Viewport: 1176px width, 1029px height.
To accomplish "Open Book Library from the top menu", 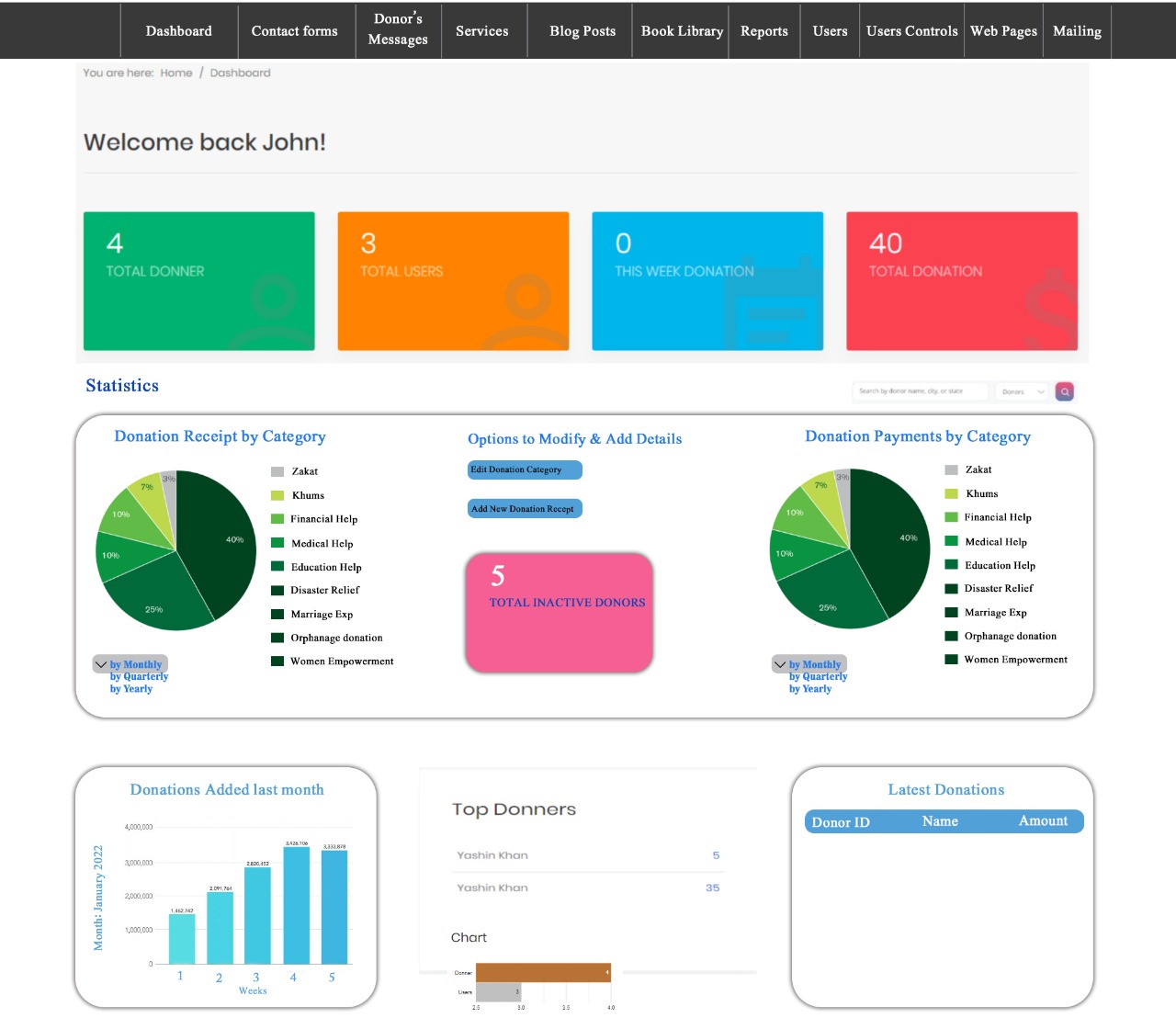I will 682,31.
